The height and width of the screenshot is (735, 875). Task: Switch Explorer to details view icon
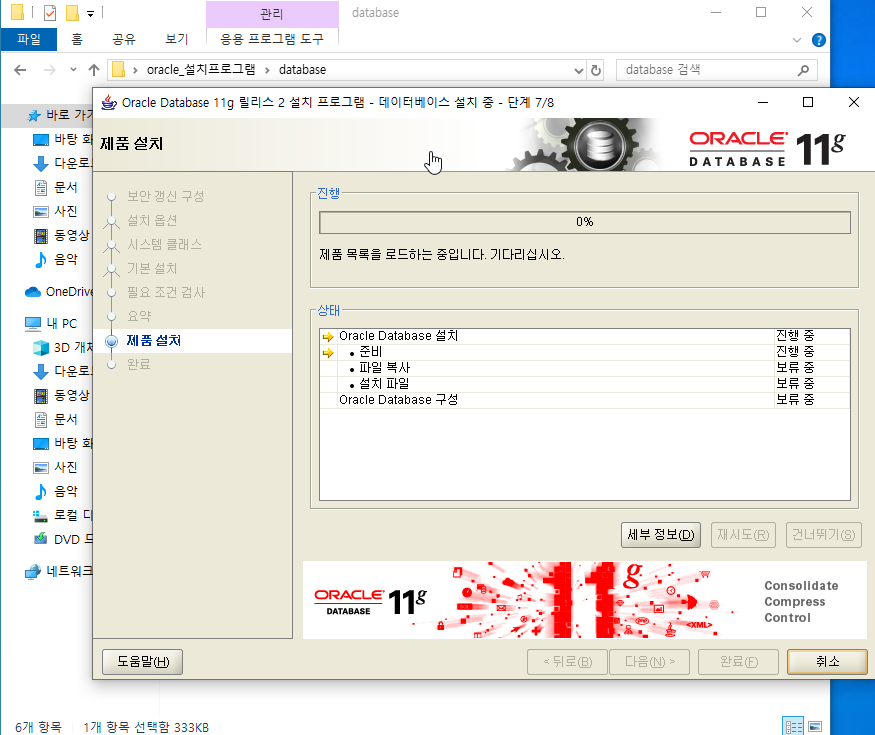793,726
